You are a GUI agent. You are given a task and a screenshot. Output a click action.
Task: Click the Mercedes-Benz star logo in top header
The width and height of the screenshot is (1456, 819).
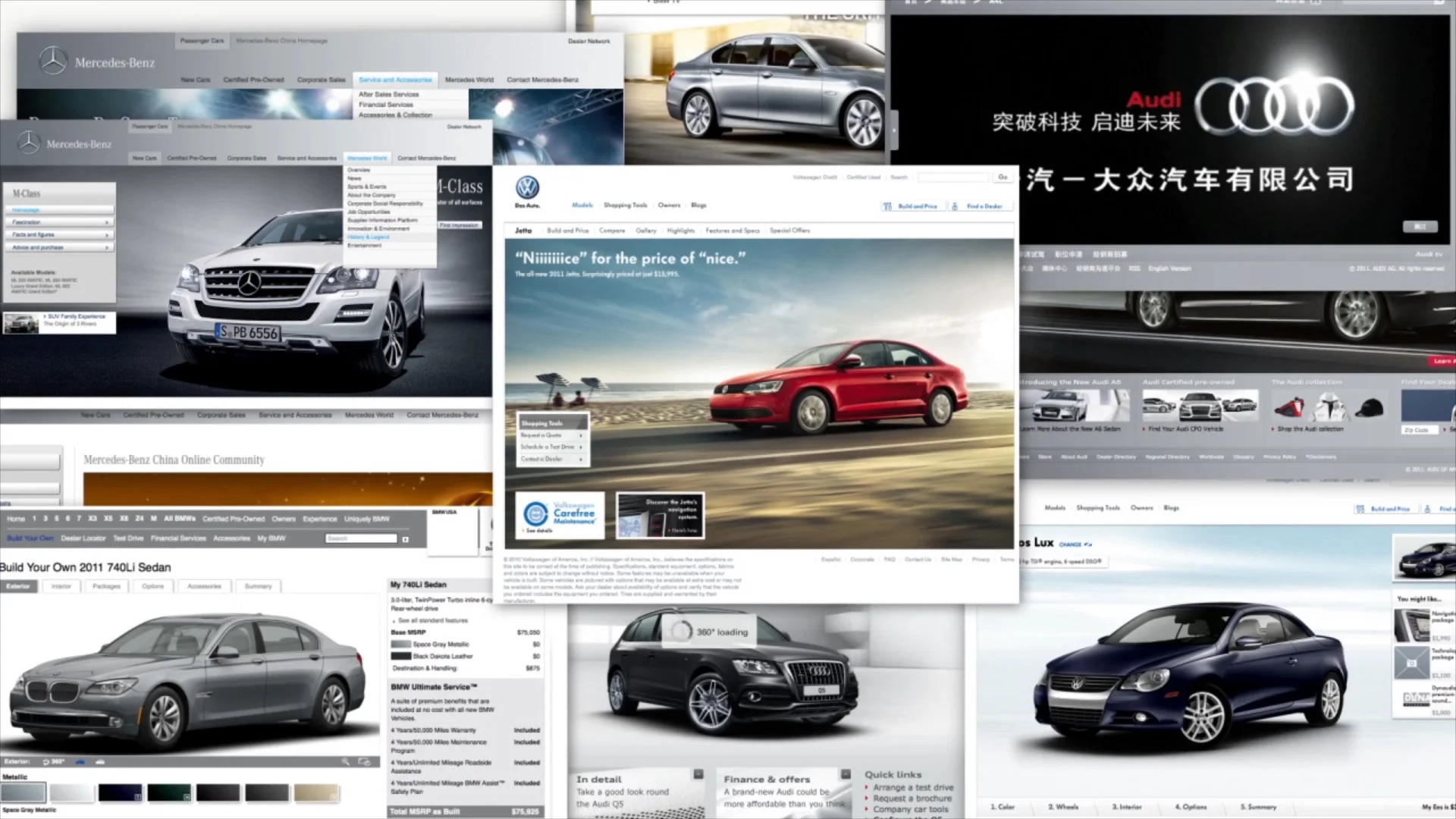(53, 61)
